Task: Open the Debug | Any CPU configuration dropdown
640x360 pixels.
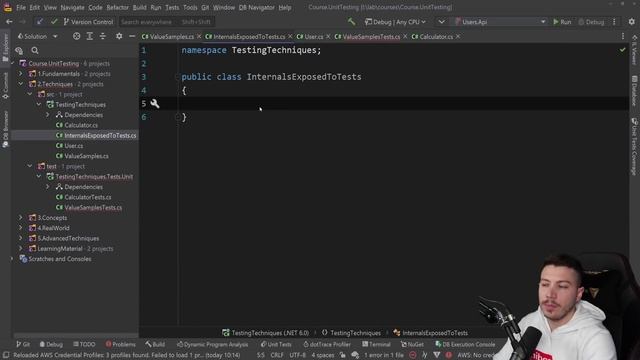Action: click(x=396, y=22)
